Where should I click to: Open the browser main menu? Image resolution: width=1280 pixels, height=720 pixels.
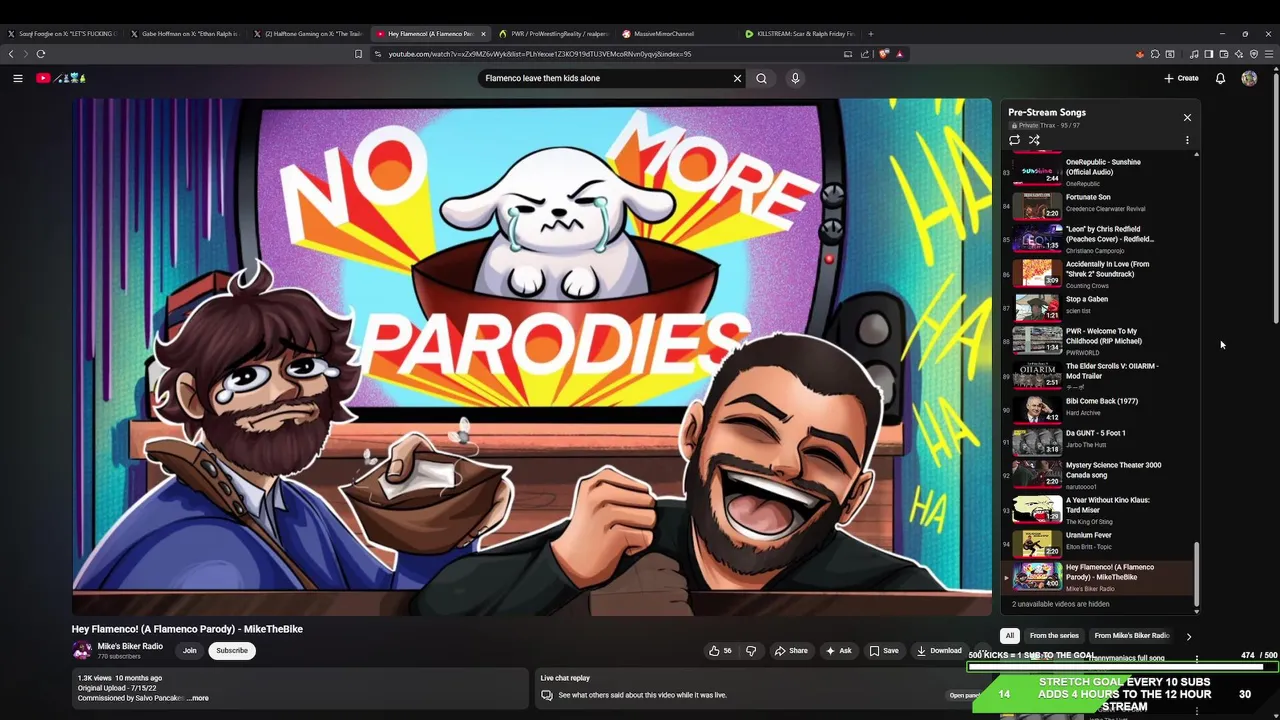tap(1269, 54)
